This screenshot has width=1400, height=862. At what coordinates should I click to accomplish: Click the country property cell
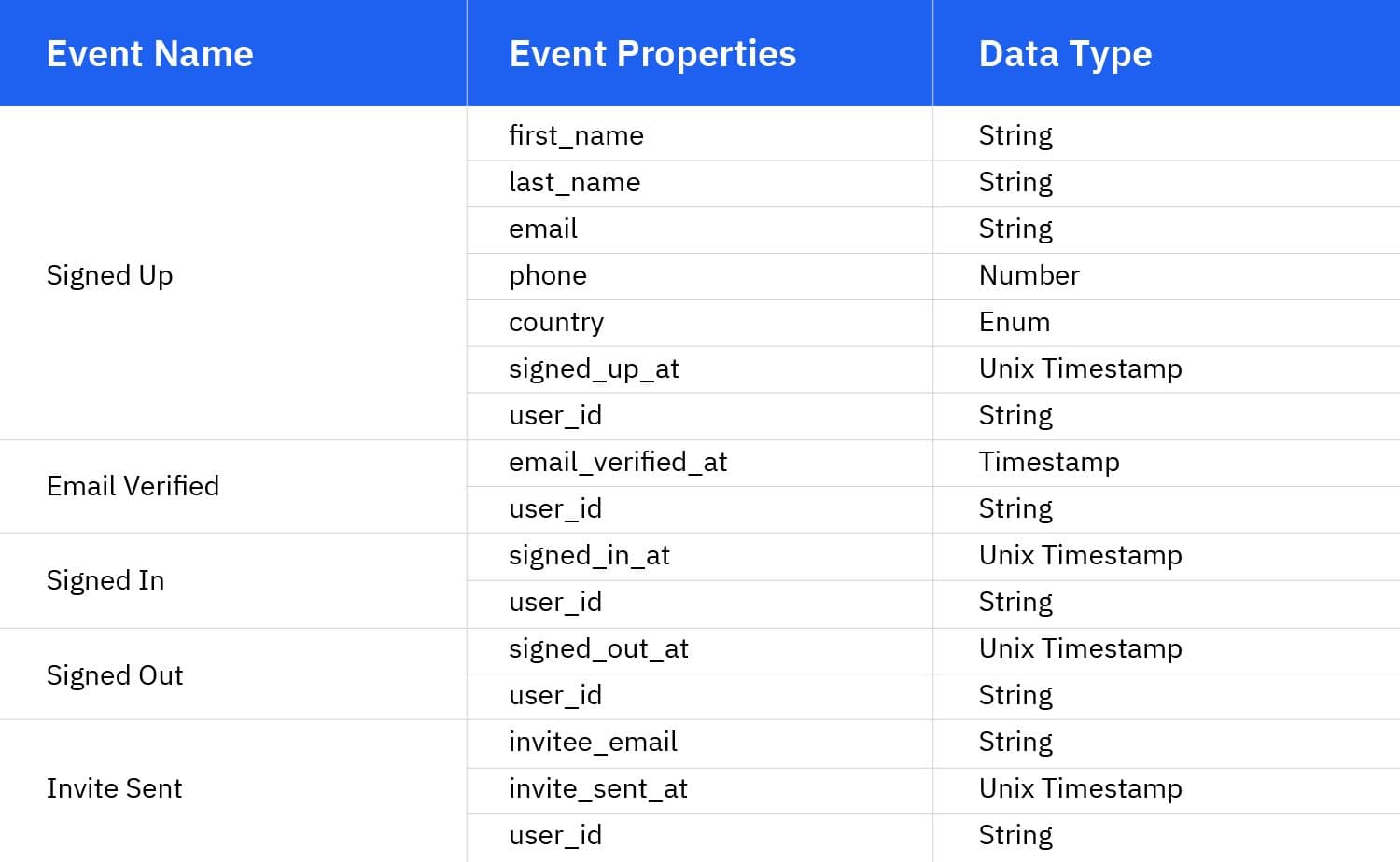556,322
